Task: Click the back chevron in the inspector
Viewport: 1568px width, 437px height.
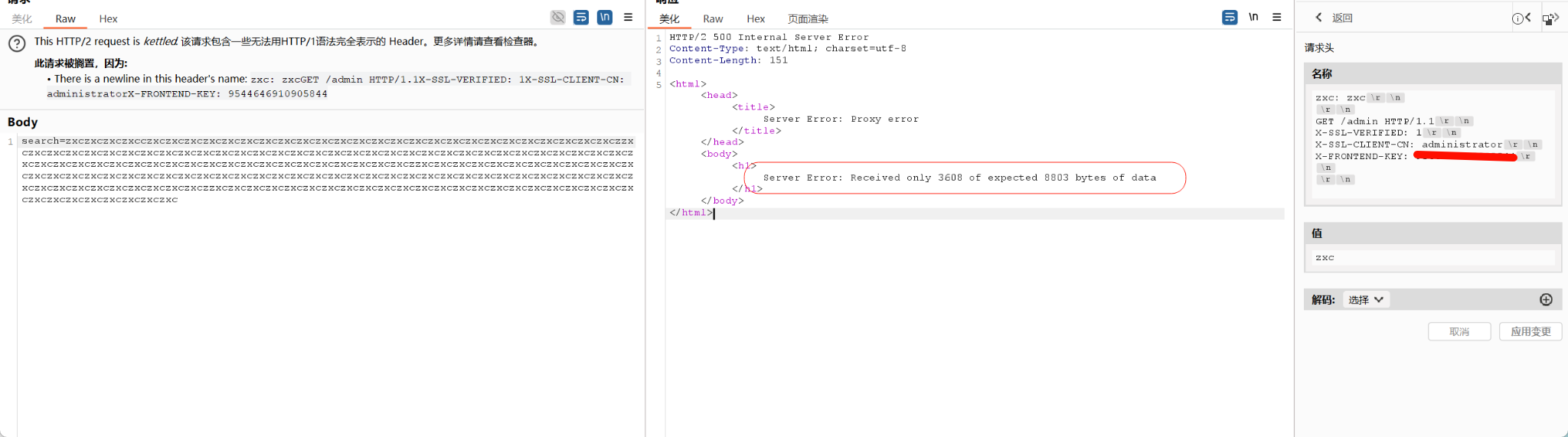Action: 1318,18
